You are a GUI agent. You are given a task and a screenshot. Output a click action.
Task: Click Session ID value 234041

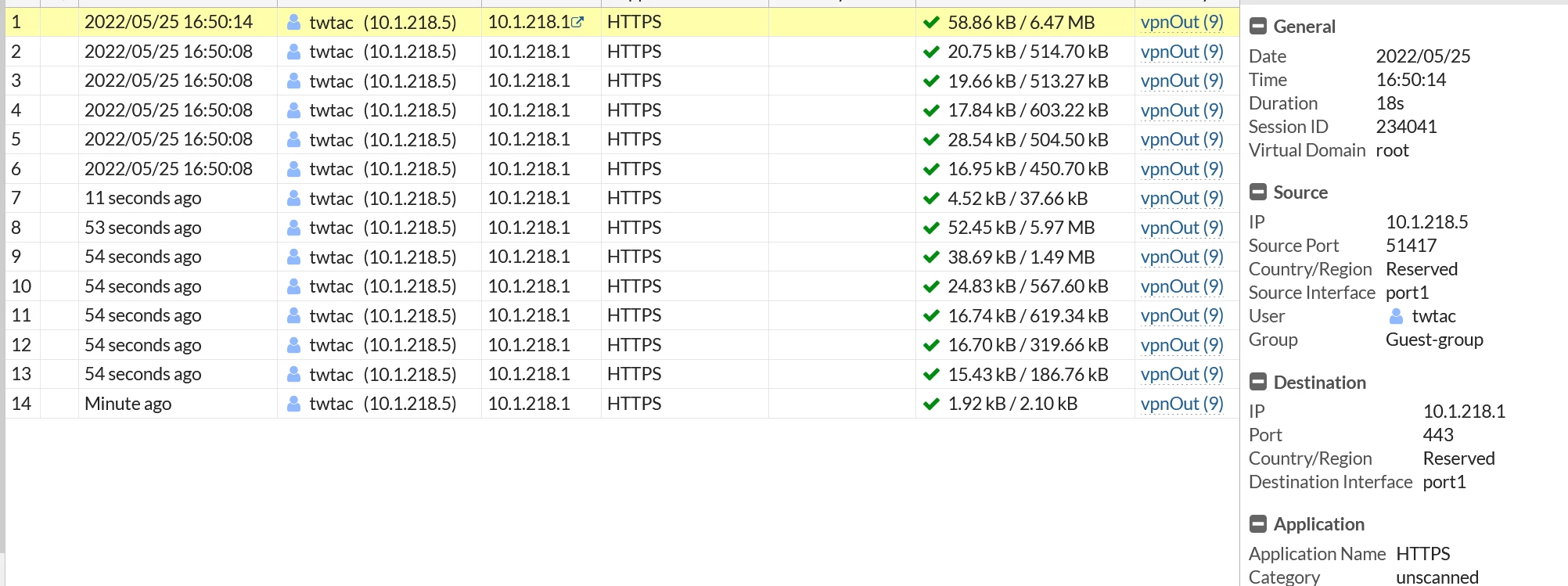coord(1406,127)
